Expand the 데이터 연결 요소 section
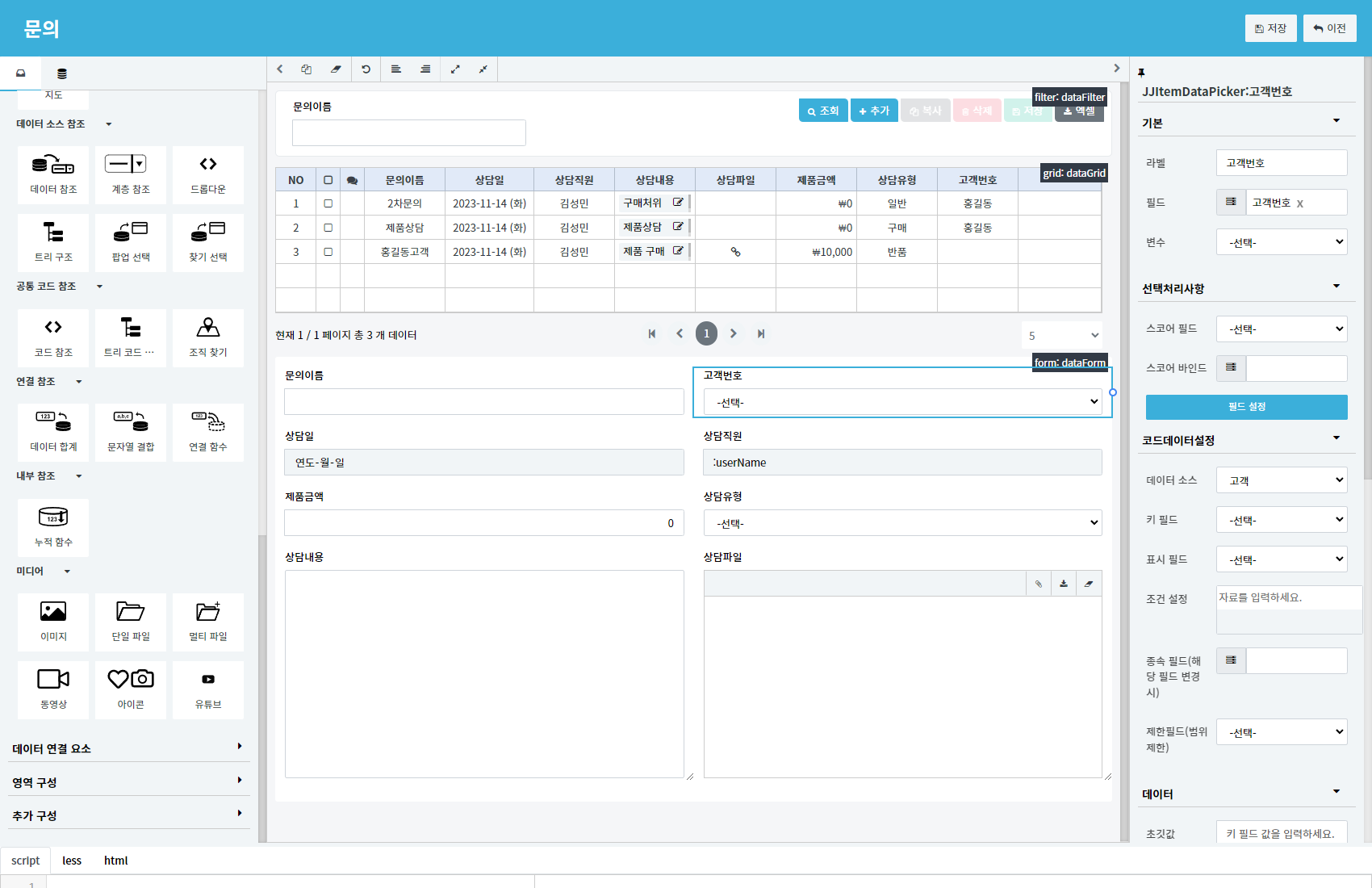Screen dimensions: 1372x888 click(128, 748)
